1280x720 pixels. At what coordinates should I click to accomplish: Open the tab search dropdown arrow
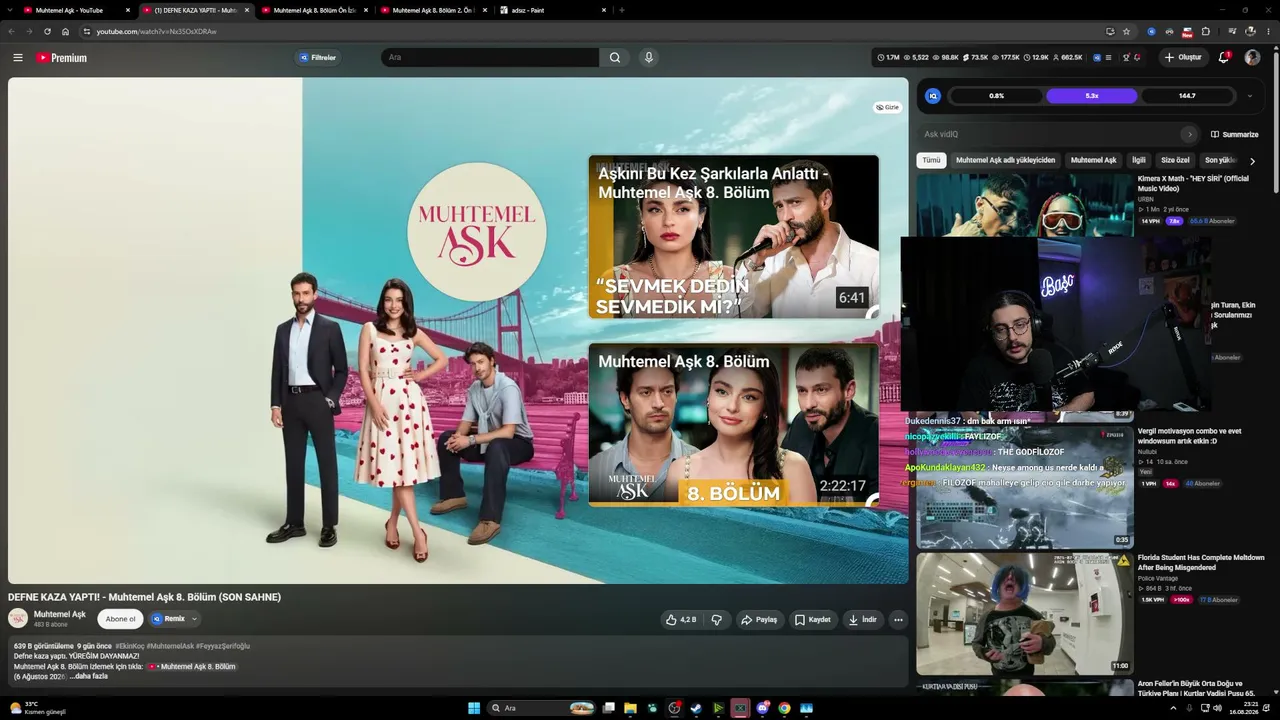click(x=9, y=10)
